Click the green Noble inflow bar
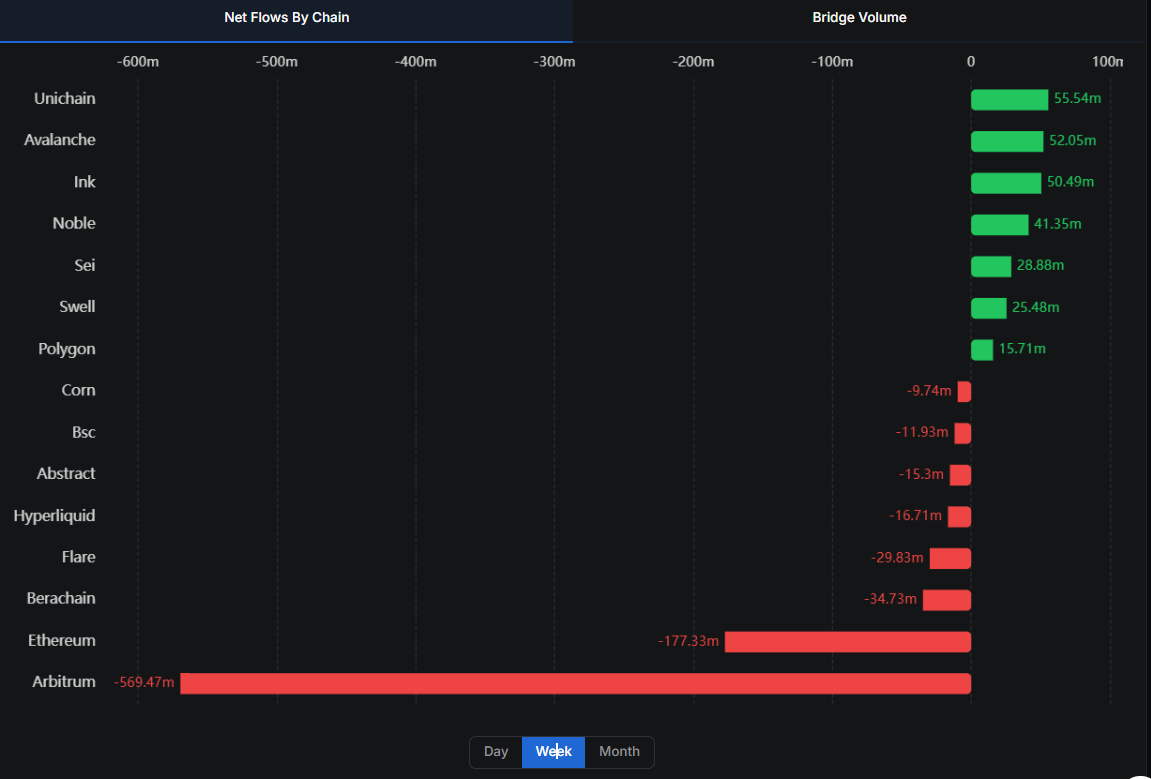 click(999, 225)
